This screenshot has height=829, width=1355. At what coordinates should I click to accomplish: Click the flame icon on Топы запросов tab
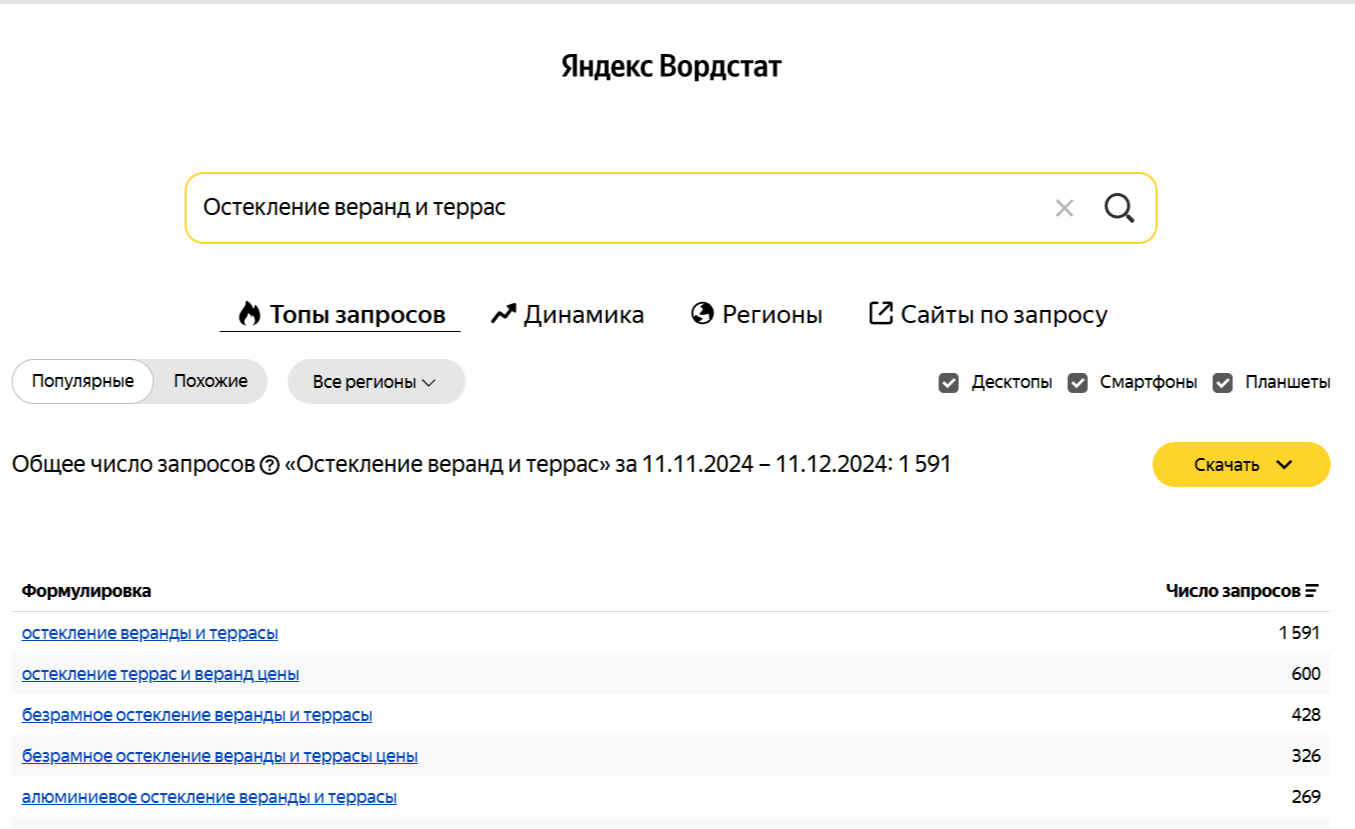tap(250, 314)
